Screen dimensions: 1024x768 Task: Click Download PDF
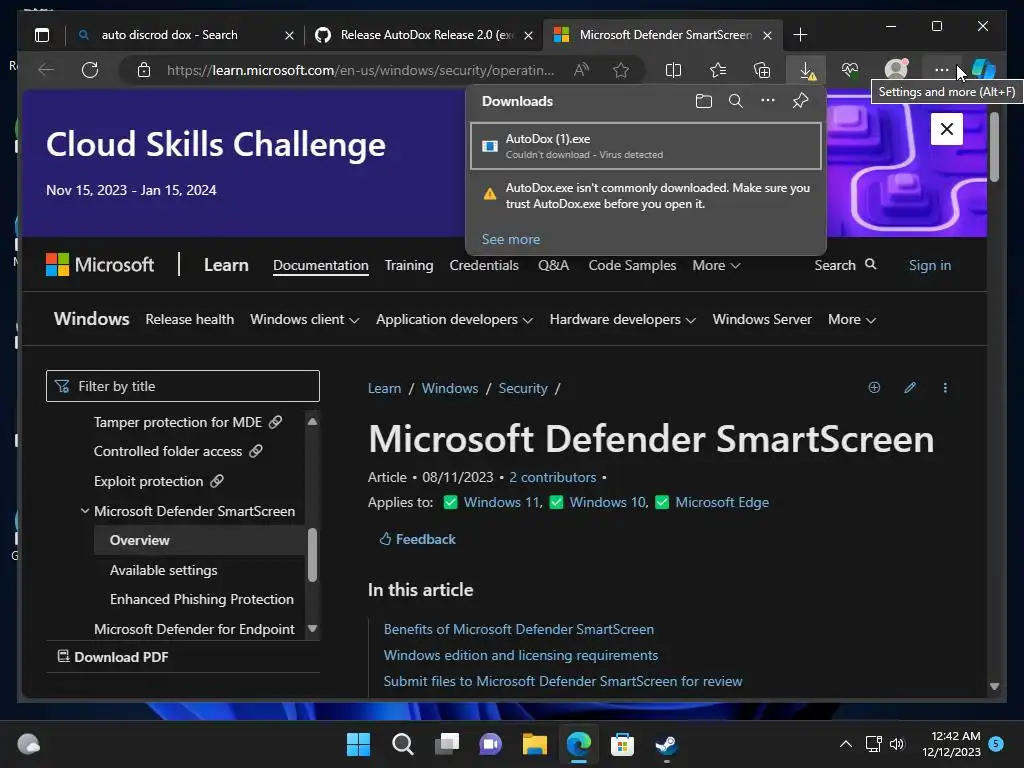point(113,657)
